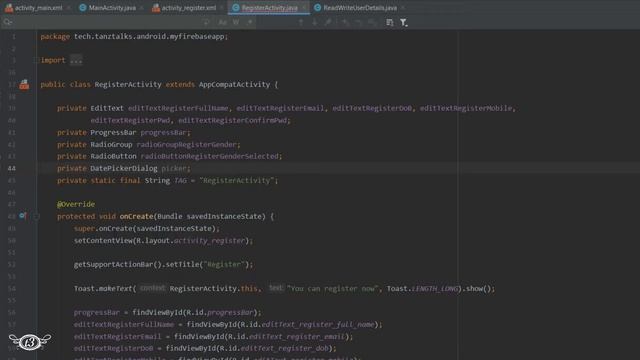Click the RegisterActivity class name
This screenshot has width=640, height=360.
pyautogui.click(x=128, y=84)
